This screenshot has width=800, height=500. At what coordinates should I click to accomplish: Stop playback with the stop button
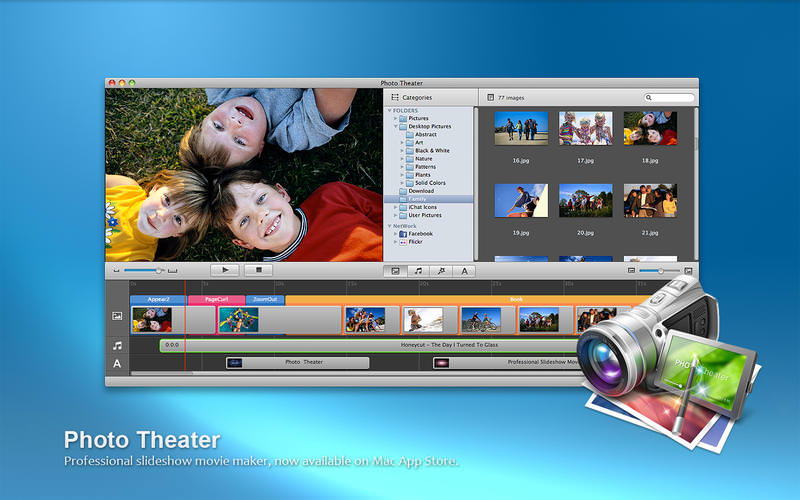click(x=259, y=270)
